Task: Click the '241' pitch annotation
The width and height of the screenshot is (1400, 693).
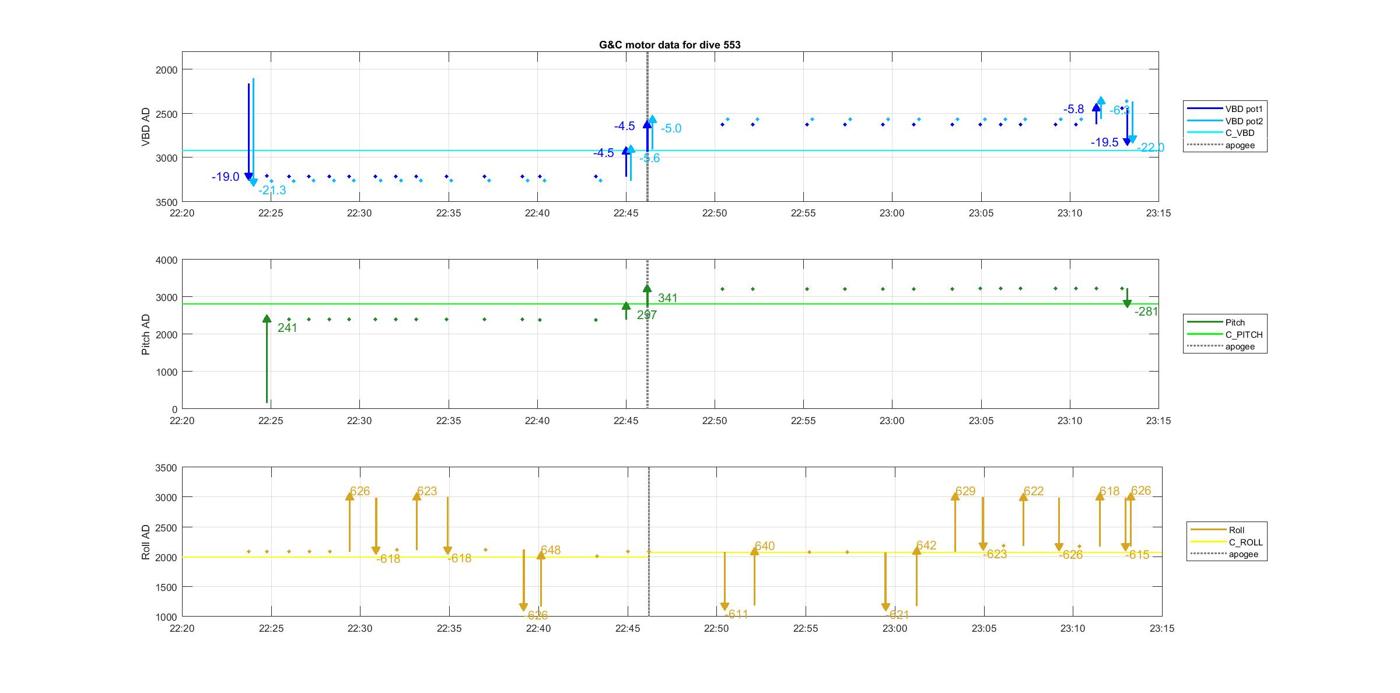Action: [x=287, y=328]
